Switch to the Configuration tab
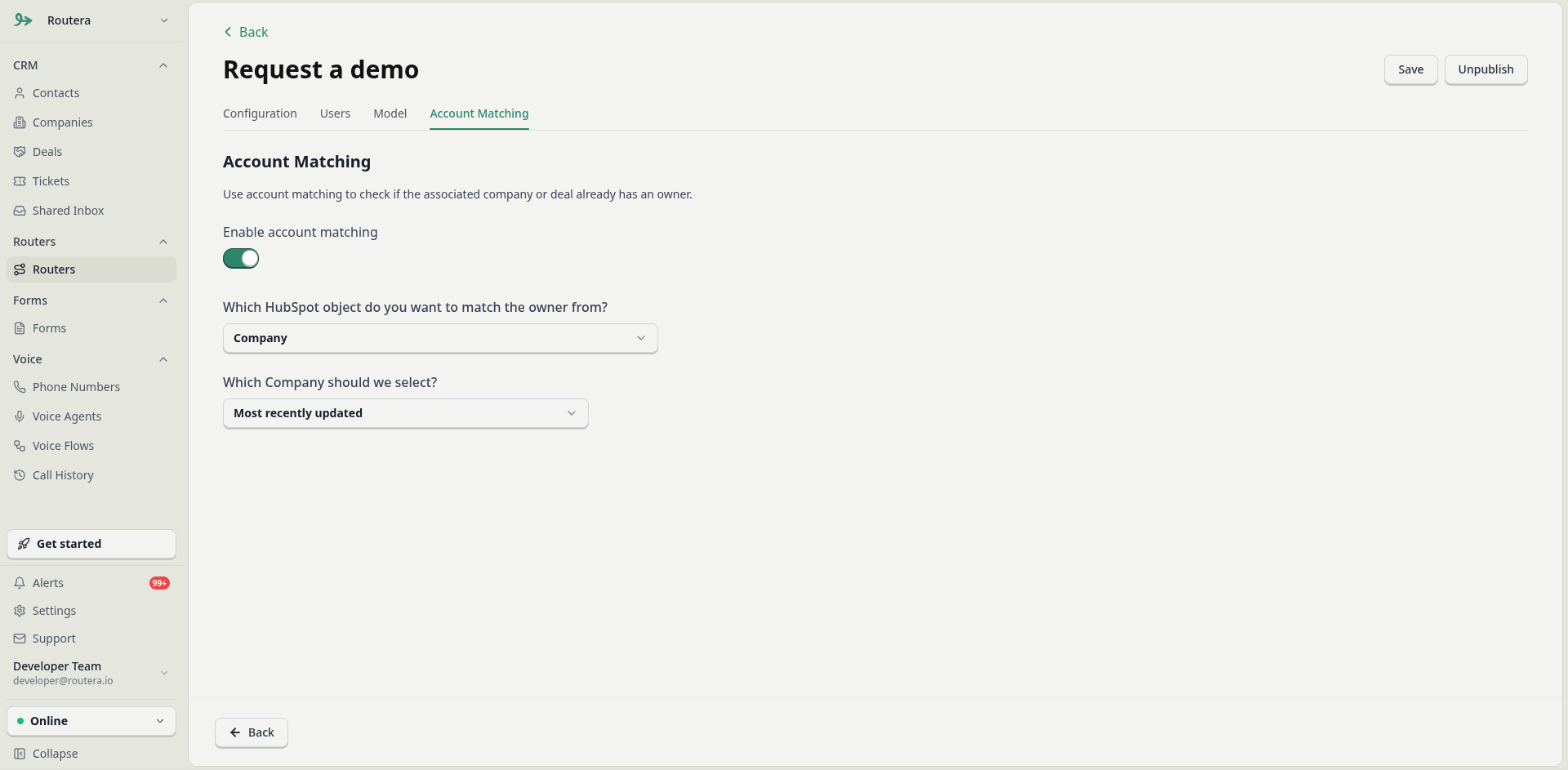 tap(260, 113)
